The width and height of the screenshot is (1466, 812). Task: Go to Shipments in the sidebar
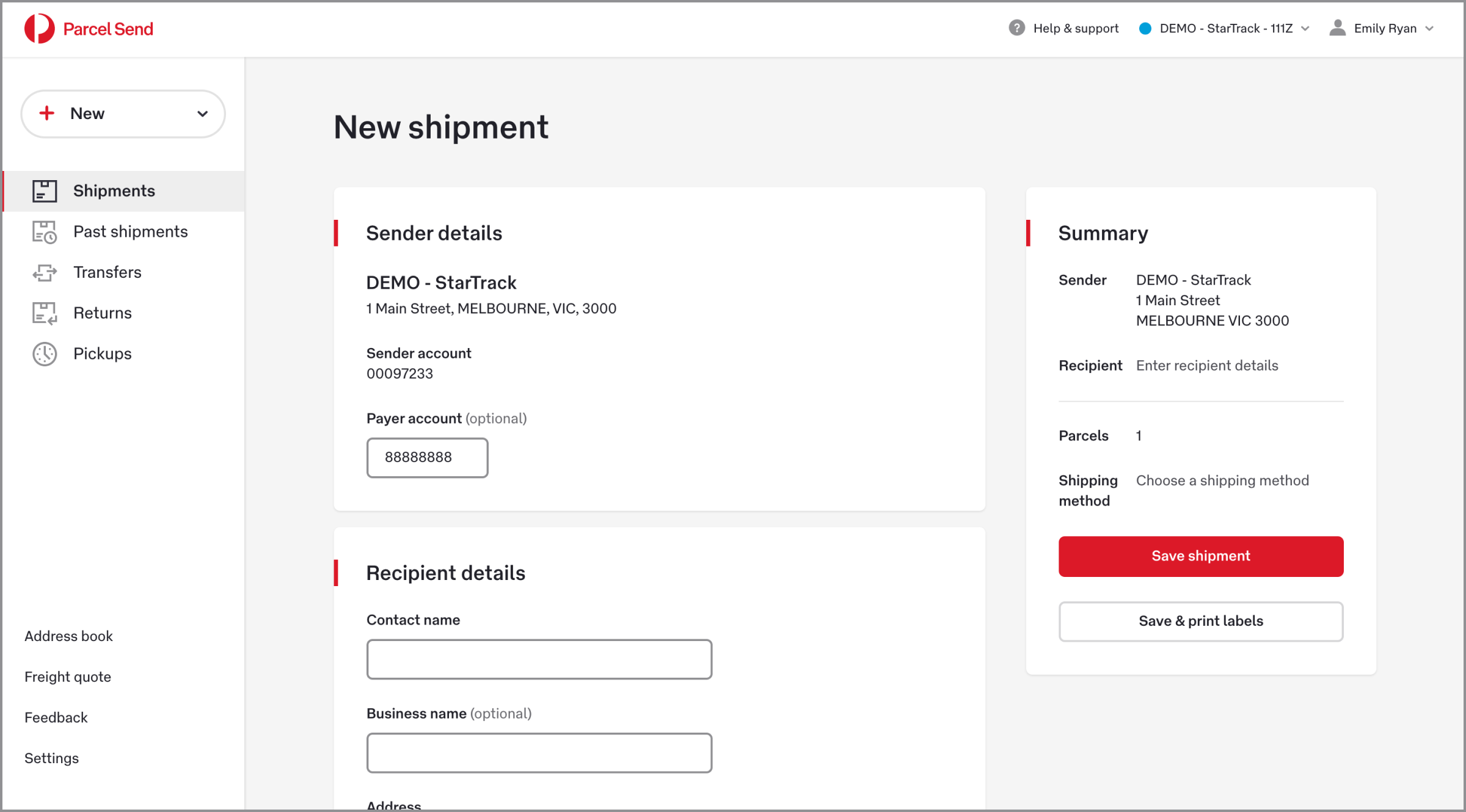(124, 191)
